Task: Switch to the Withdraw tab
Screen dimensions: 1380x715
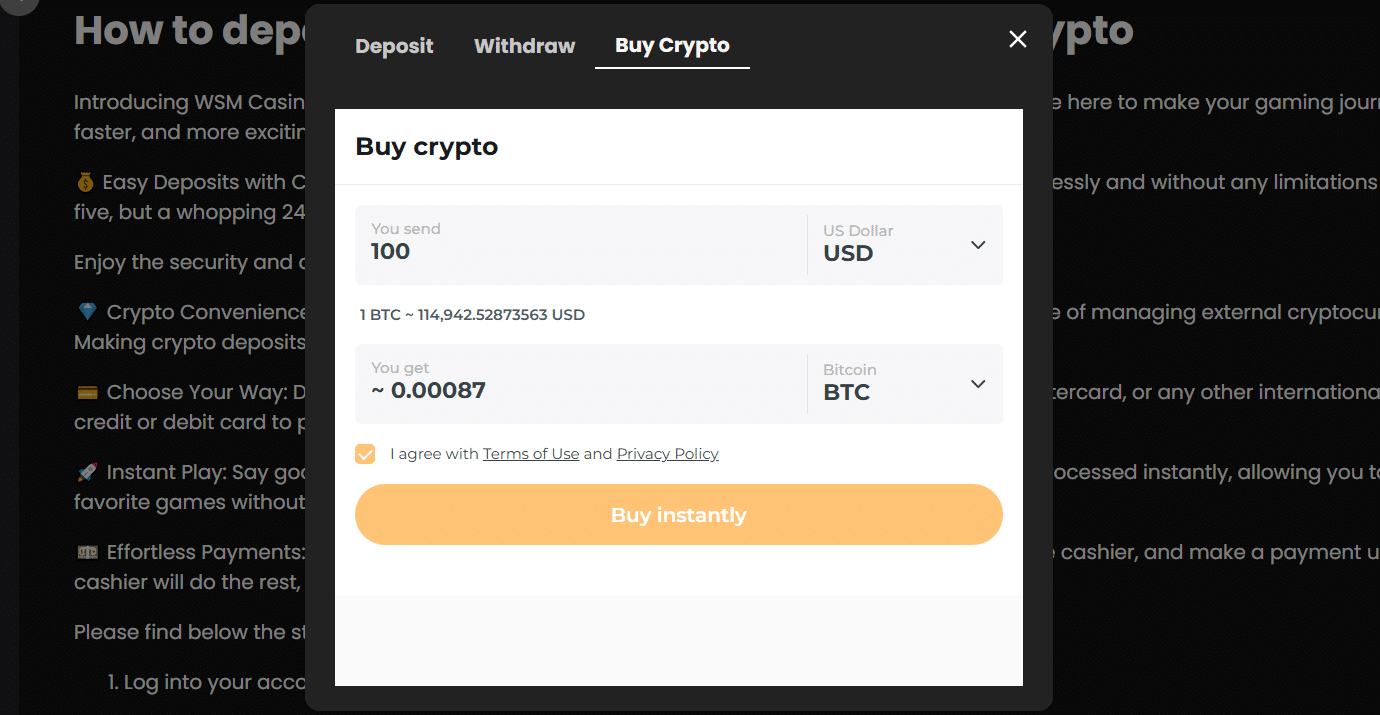Action: pyautogui.click(x=524, y=46)
